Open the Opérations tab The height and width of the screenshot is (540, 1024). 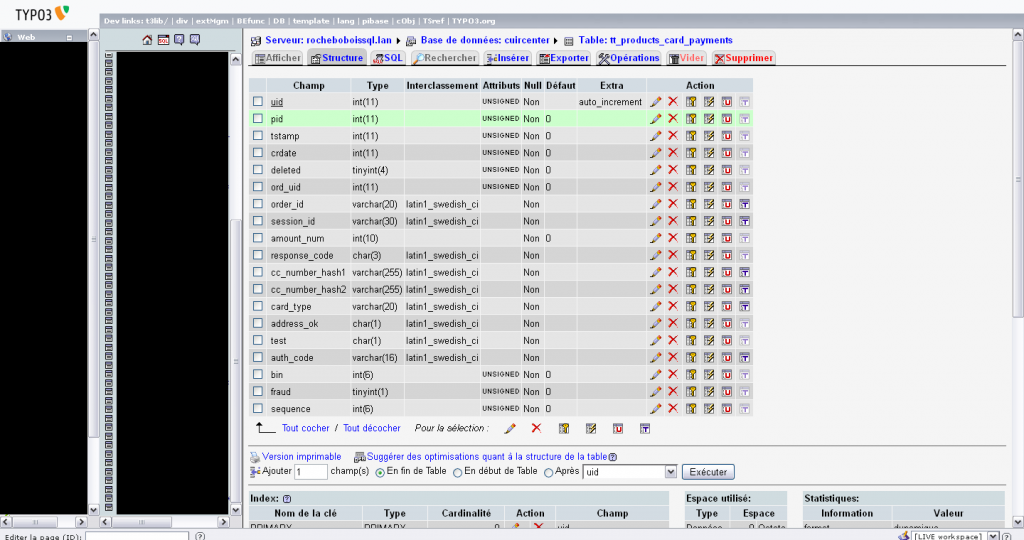tap(629, 58)
